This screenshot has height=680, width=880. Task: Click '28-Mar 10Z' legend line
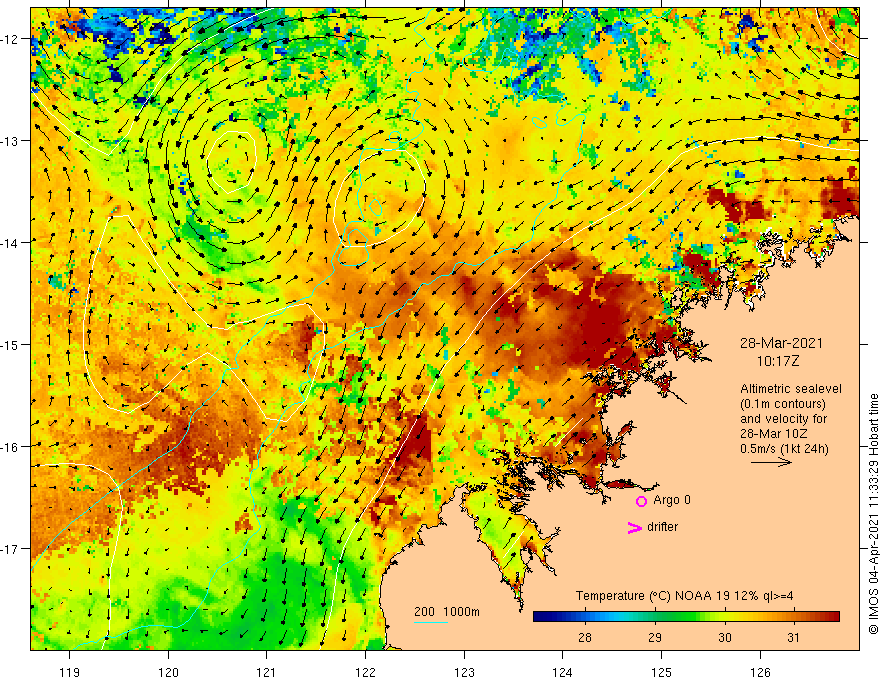(773, 434)
